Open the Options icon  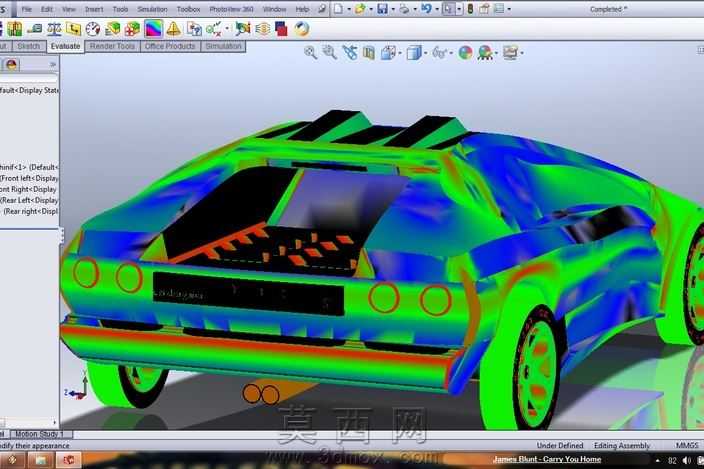click(x=499, y=9)
